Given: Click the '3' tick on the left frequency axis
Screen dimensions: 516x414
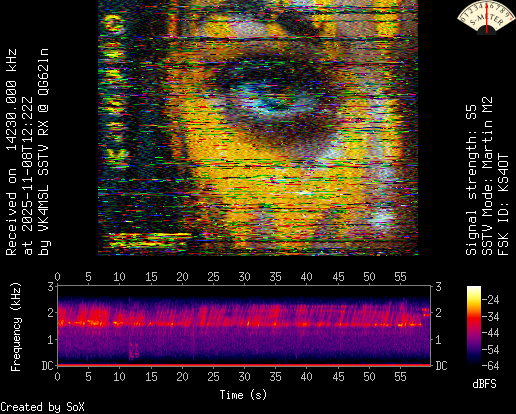Looking at the screenshot, I should coord(51,287).
